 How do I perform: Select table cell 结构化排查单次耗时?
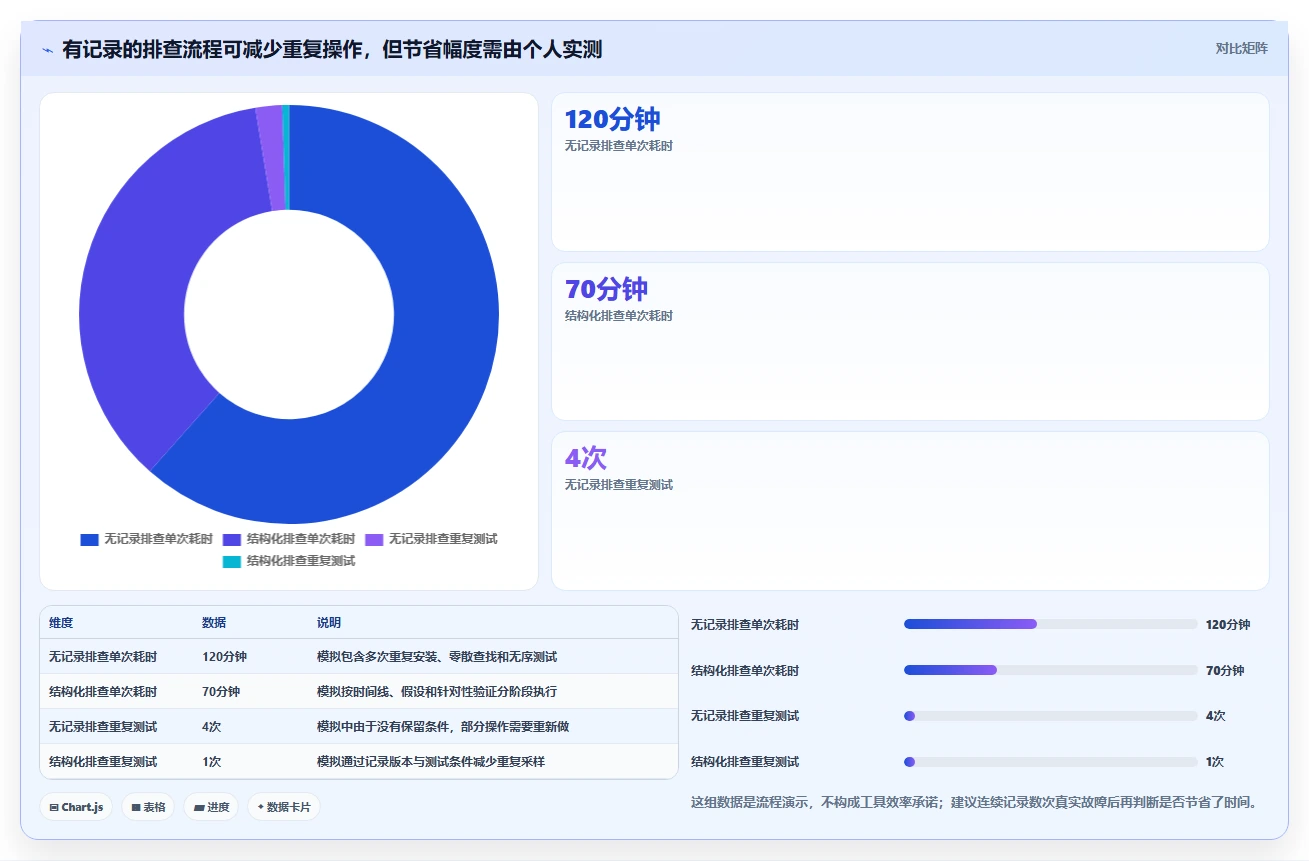[103, 692]
